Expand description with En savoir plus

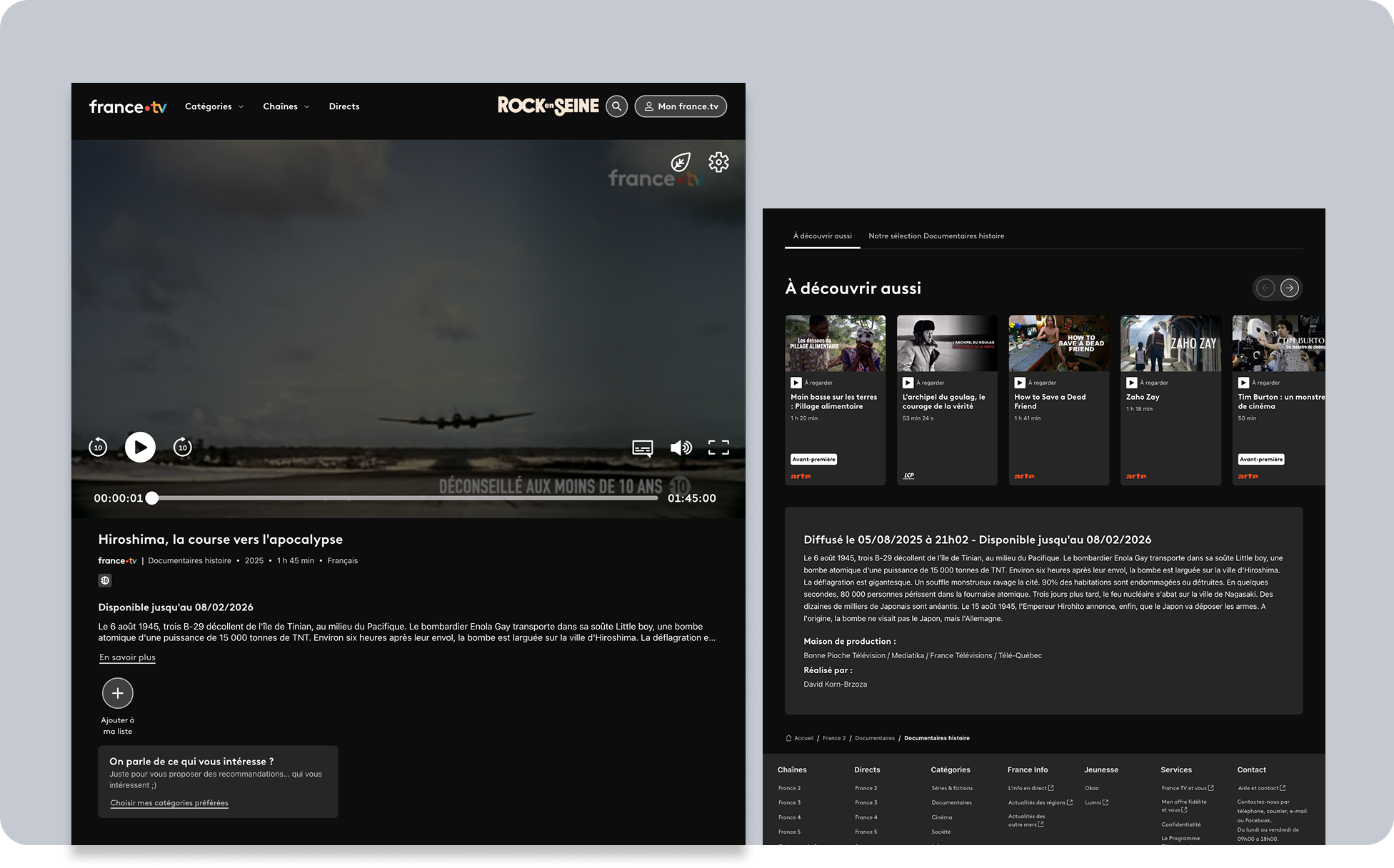(127, 657)
